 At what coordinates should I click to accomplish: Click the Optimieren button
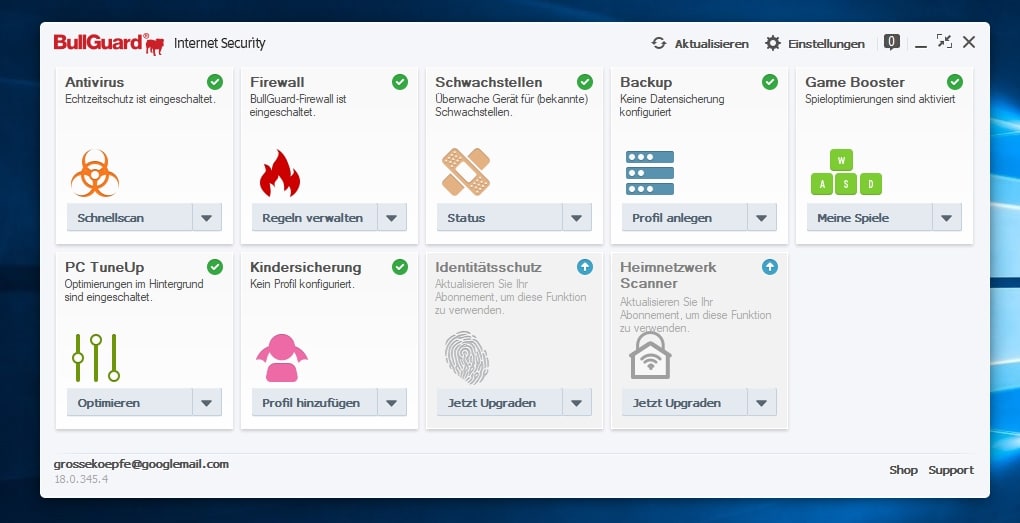click(x=129, y=403)
